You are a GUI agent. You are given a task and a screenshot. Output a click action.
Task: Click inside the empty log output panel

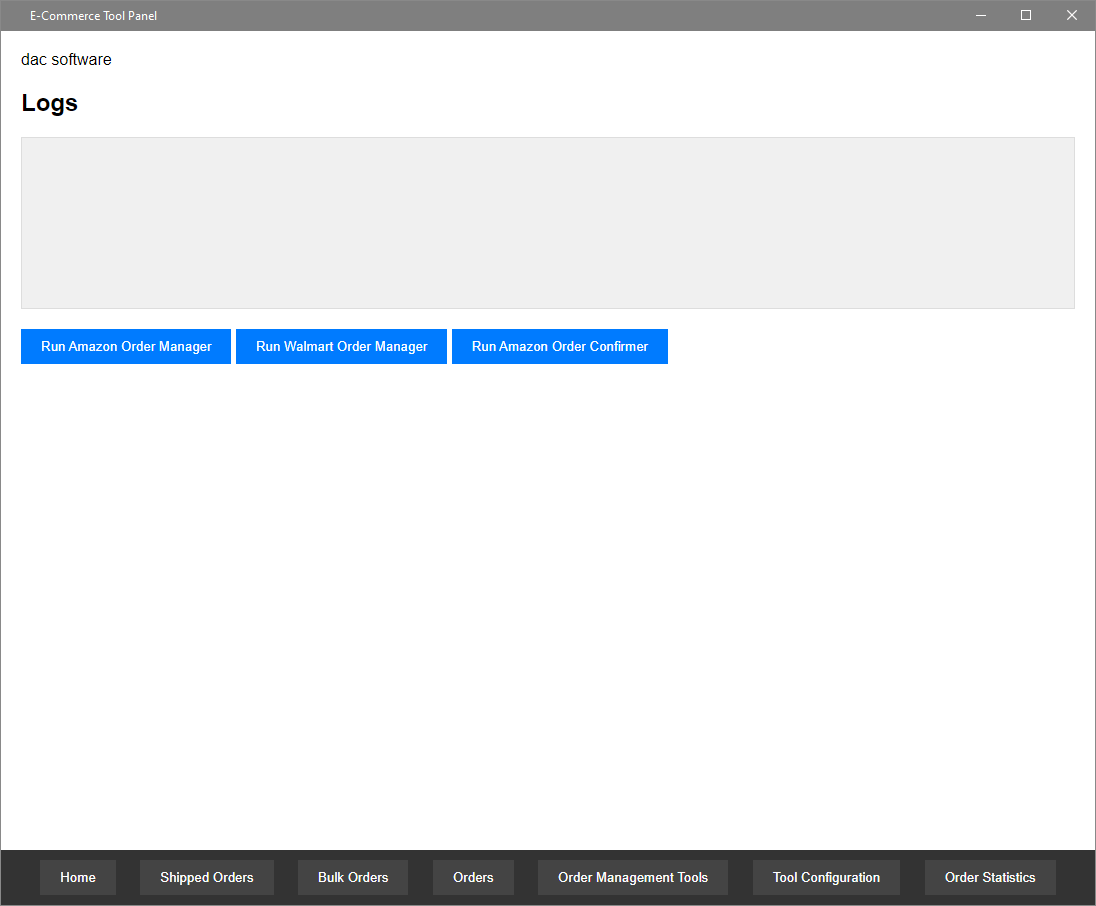(548, 222)
